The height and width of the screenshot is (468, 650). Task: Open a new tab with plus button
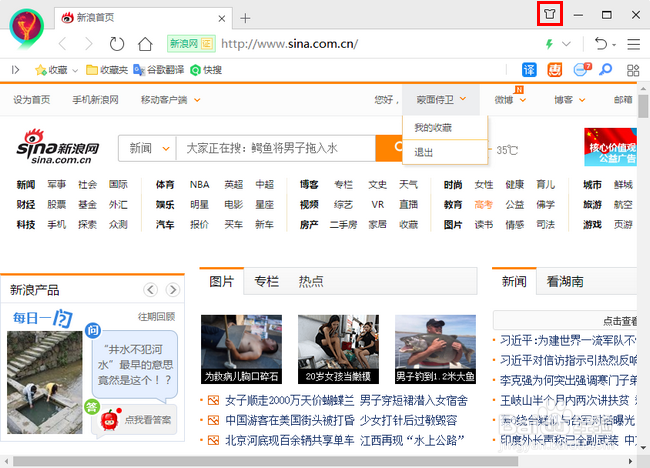pos(245,18)
